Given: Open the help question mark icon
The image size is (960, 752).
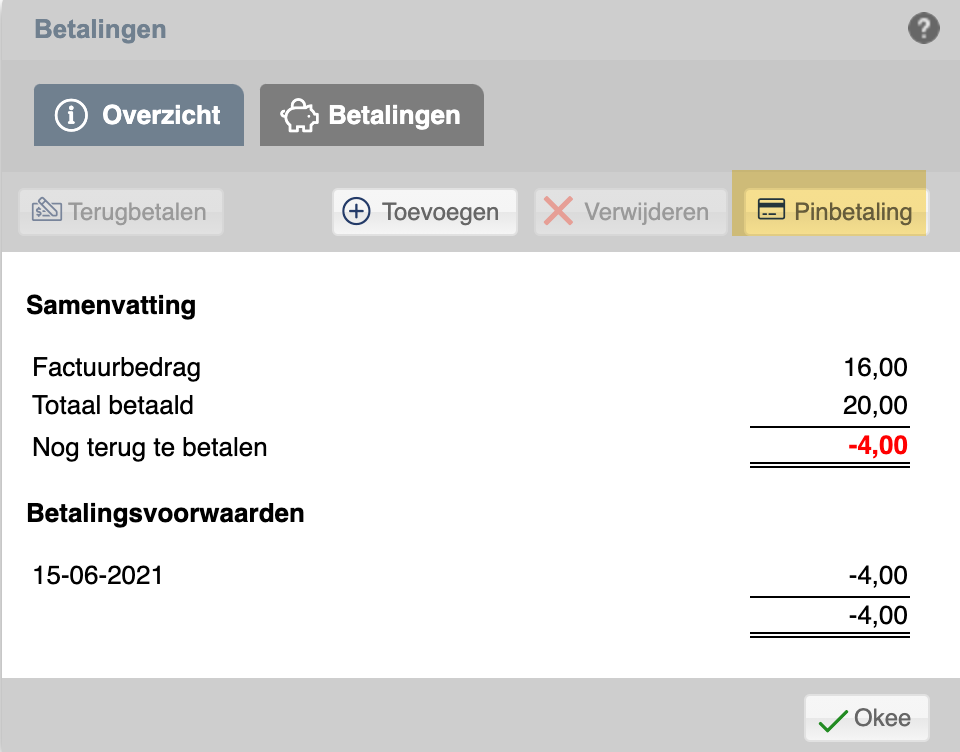Looking at the screenshot, I should tap(923, 29).
